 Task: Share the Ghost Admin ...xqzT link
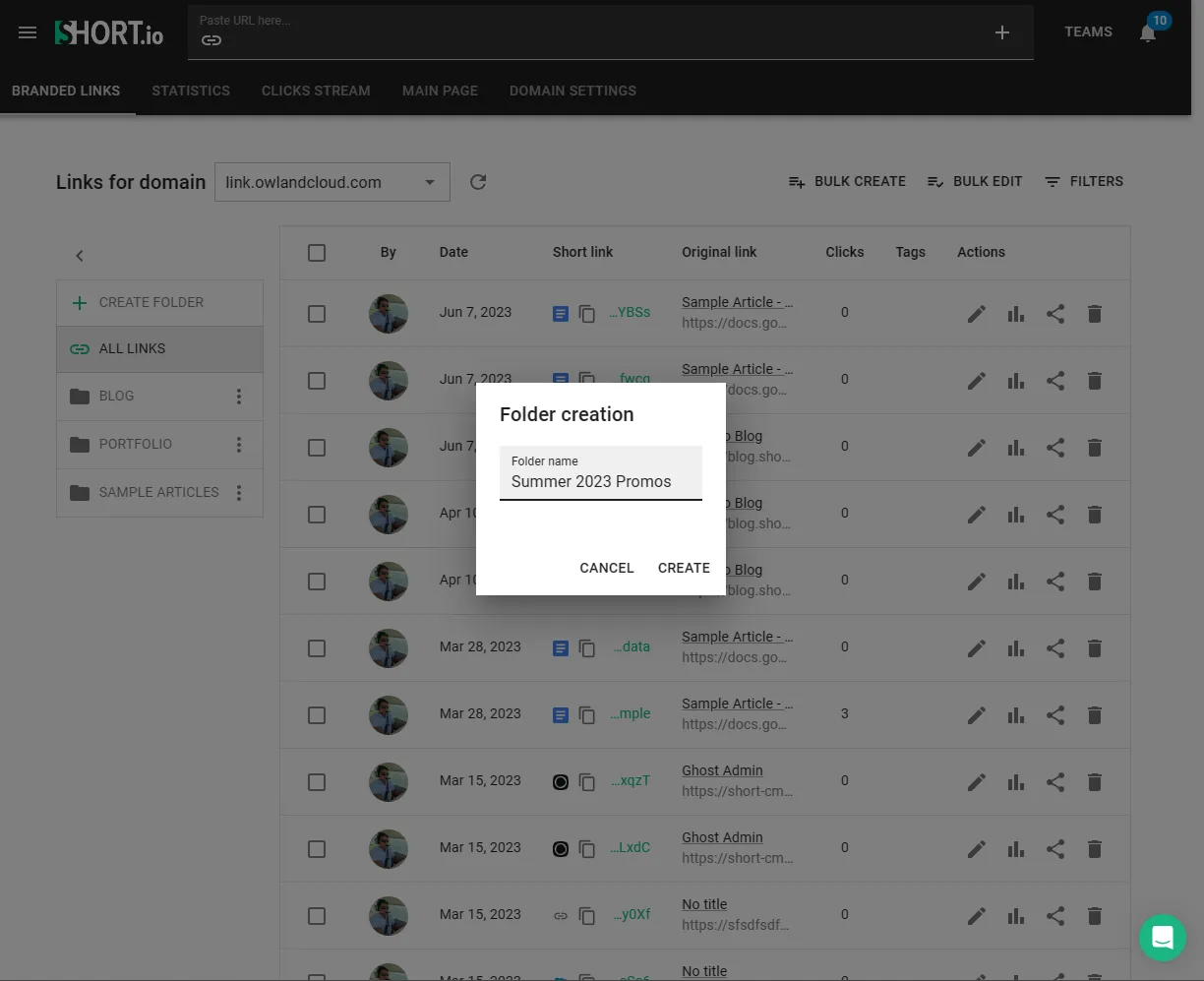pyautogui.click(x=1055, y=782)
